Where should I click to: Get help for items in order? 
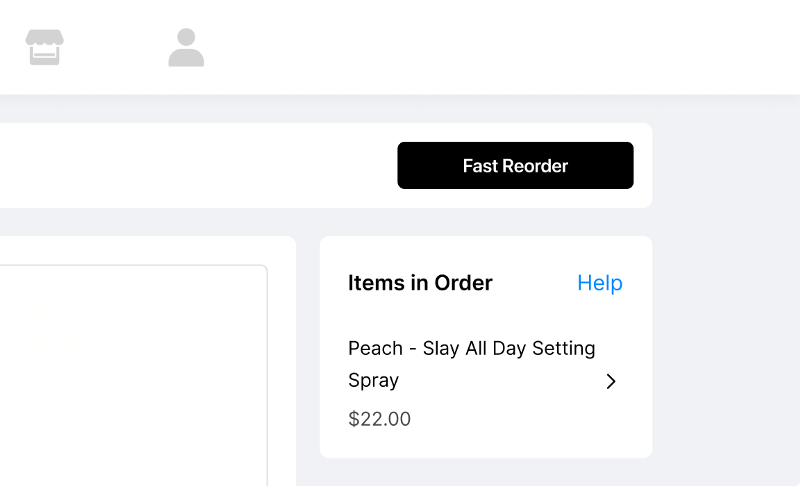tap(599, 283)
